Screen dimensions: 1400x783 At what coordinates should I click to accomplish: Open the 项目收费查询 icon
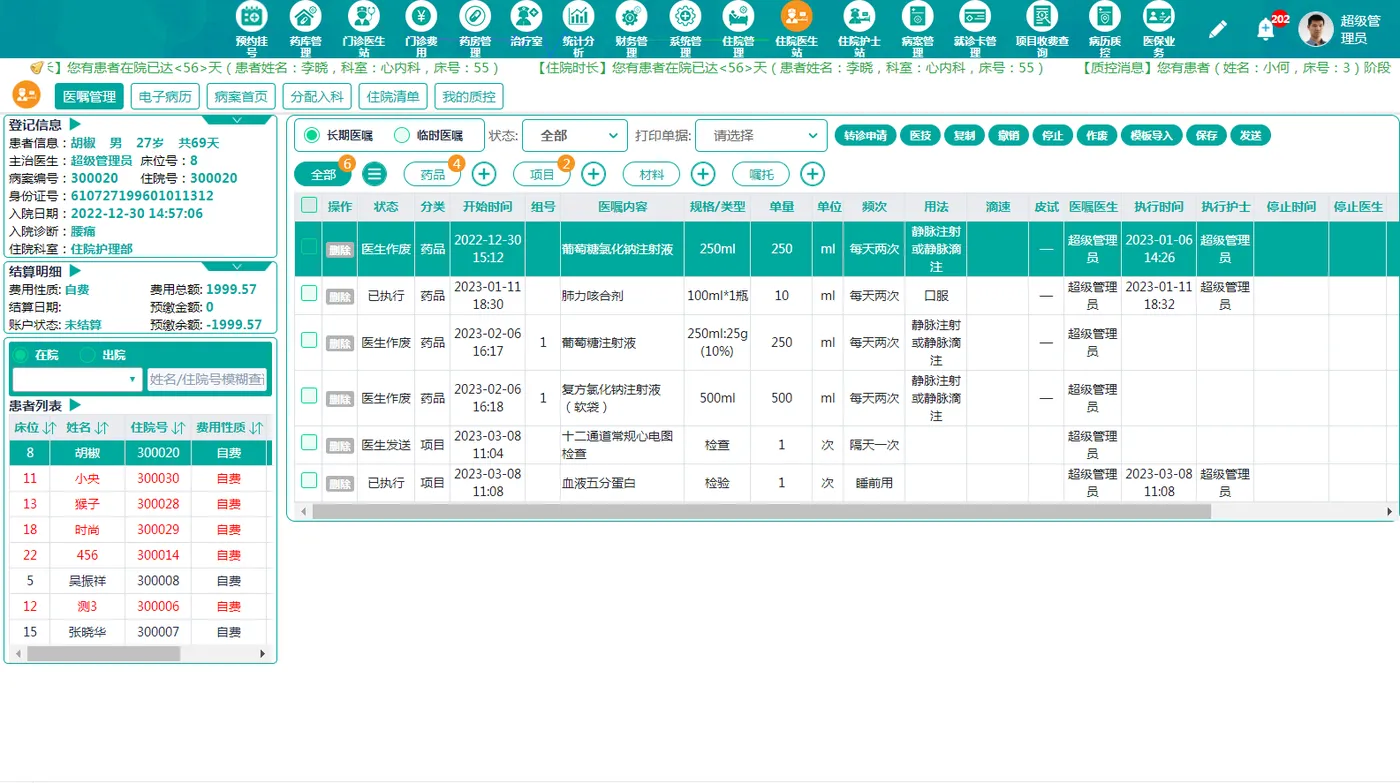1042,16
